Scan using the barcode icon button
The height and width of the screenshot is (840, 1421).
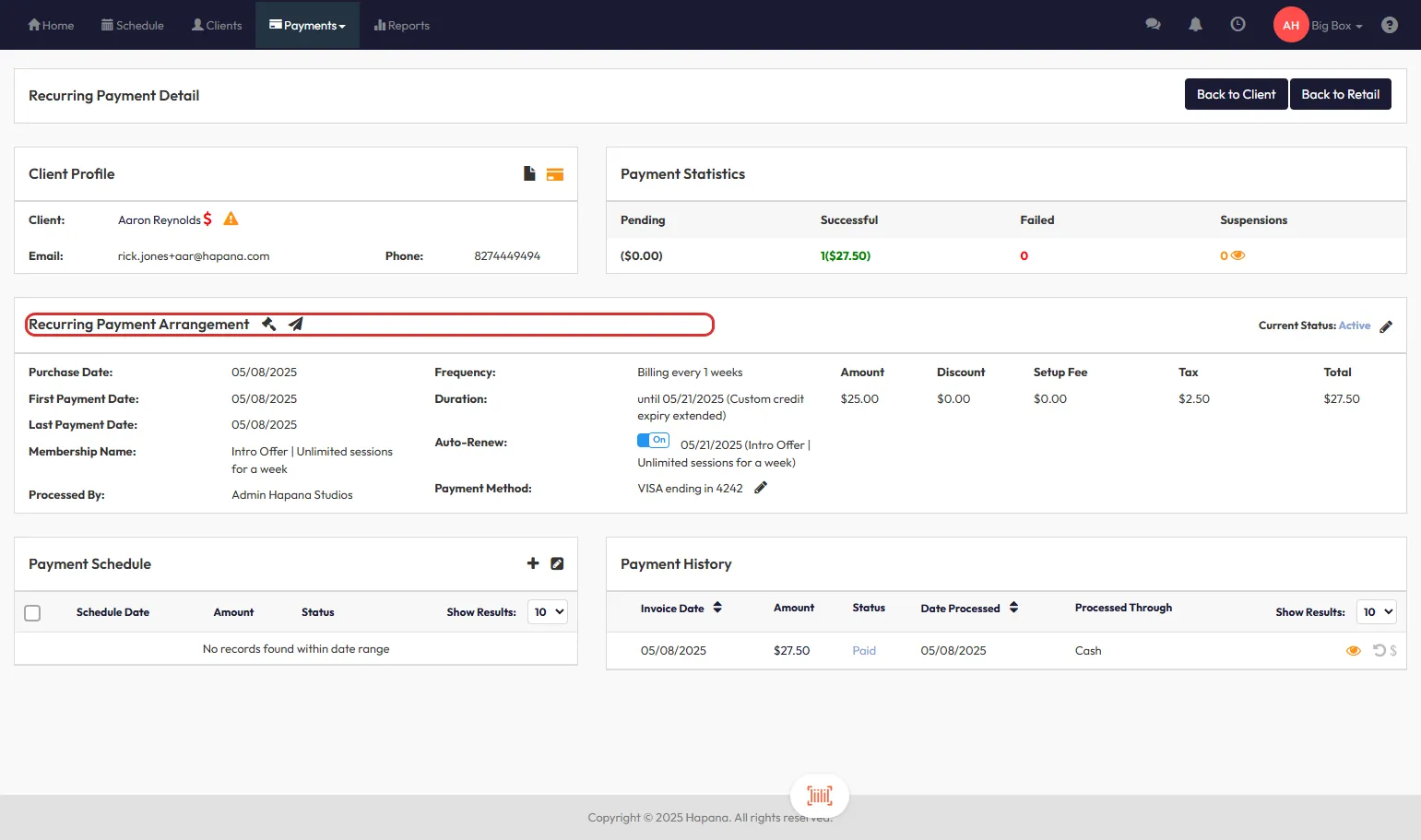point(819,796)
